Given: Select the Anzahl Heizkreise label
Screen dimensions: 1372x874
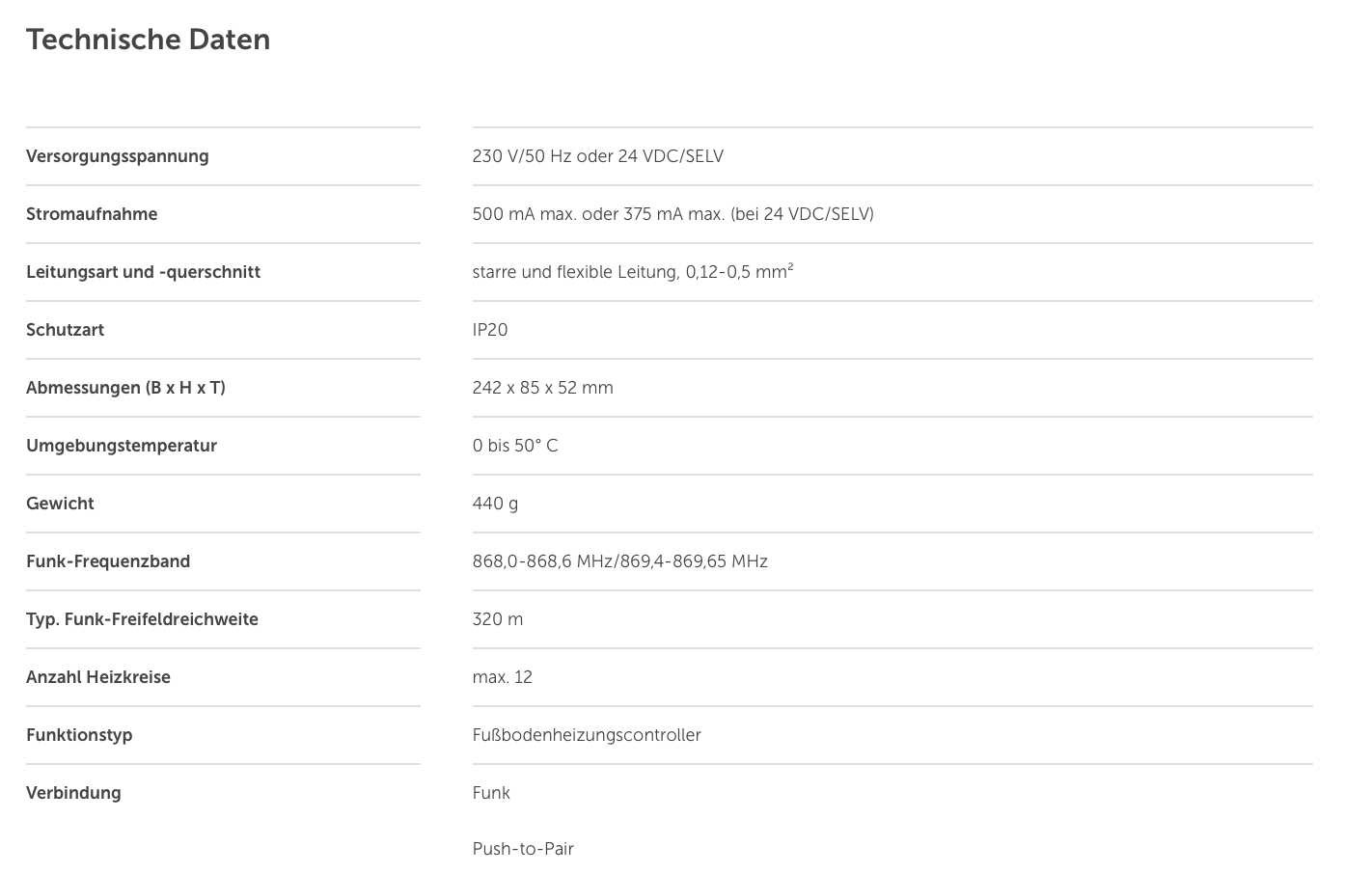Looking at the screenshot, I should pos(98,677).
